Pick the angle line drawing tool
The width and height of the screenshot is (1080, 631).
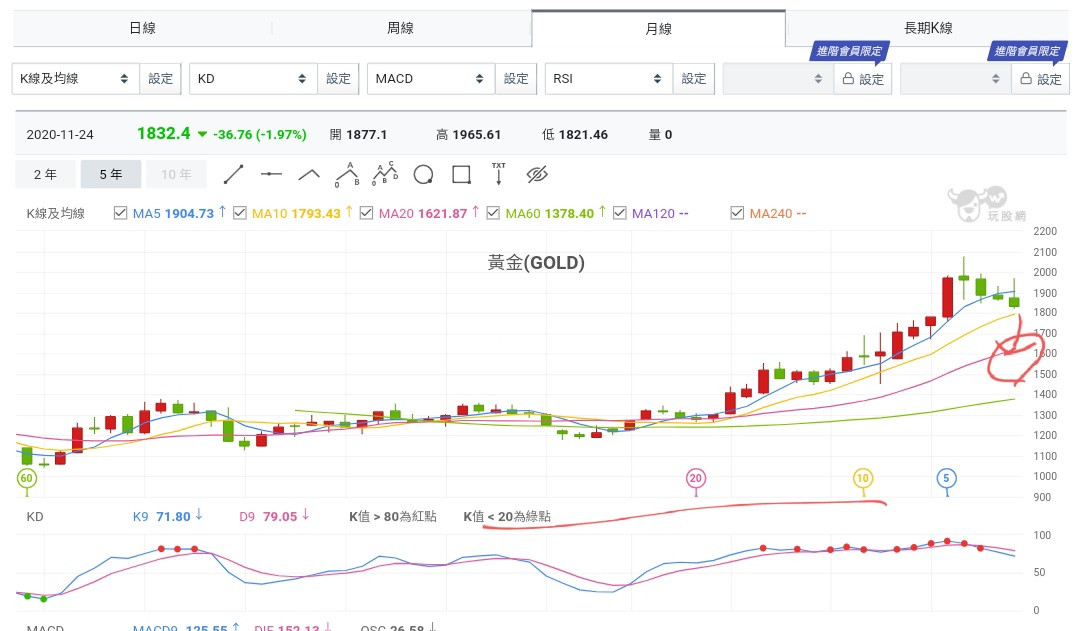pos(309,174)
